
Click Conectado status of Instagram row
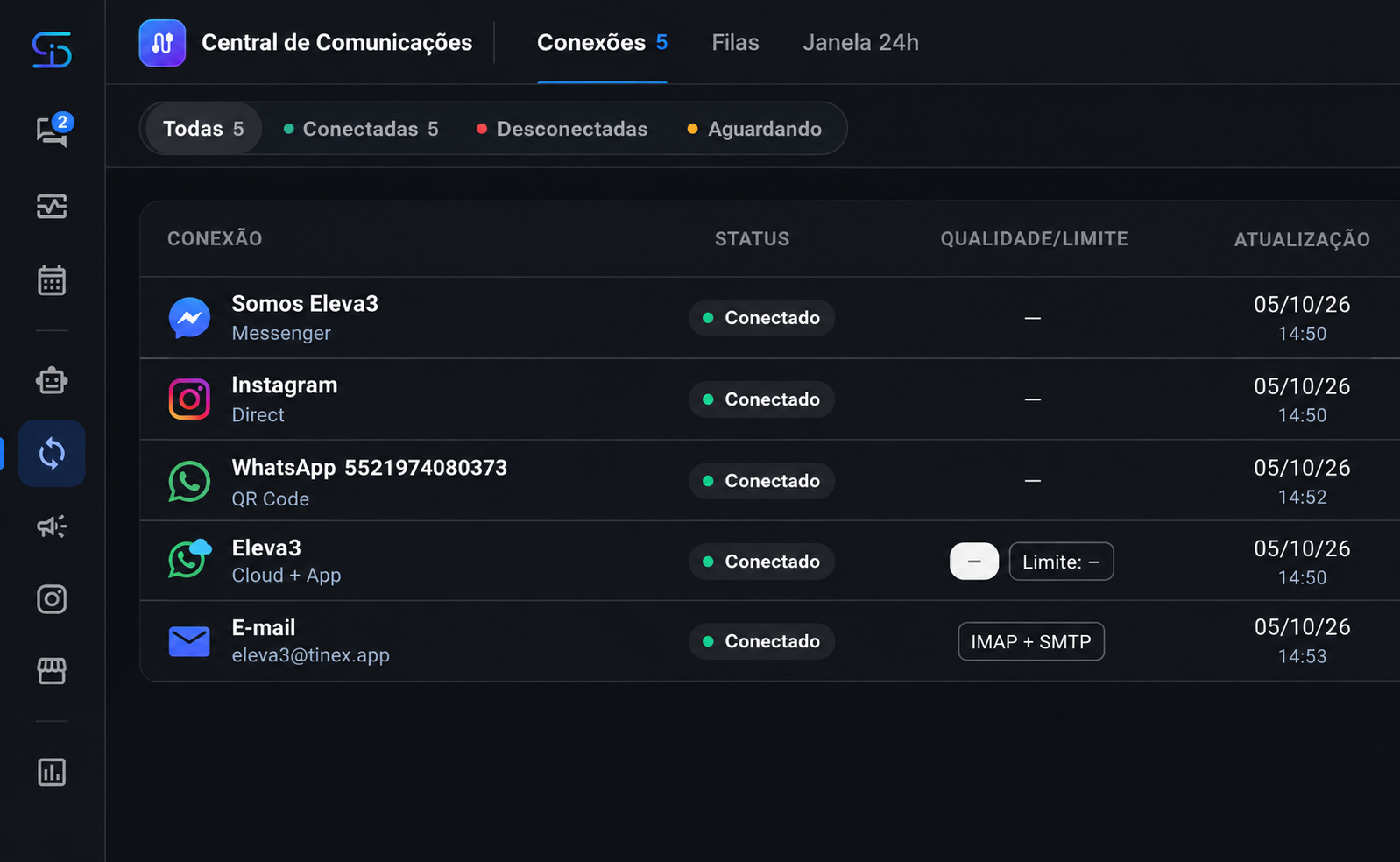coord(761,399)
